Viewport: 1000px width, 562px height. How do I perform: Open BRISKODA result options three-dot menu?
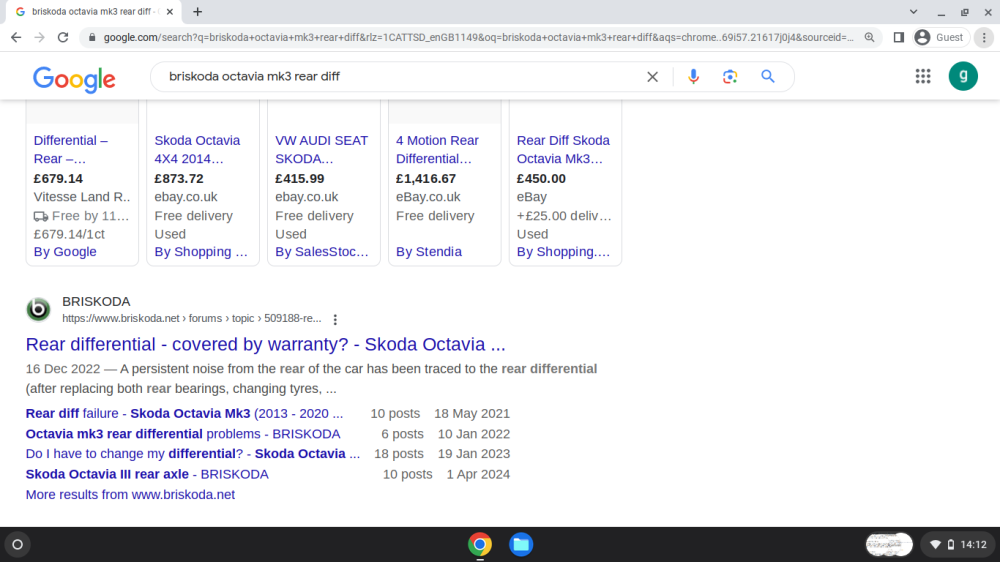(335, 319)
